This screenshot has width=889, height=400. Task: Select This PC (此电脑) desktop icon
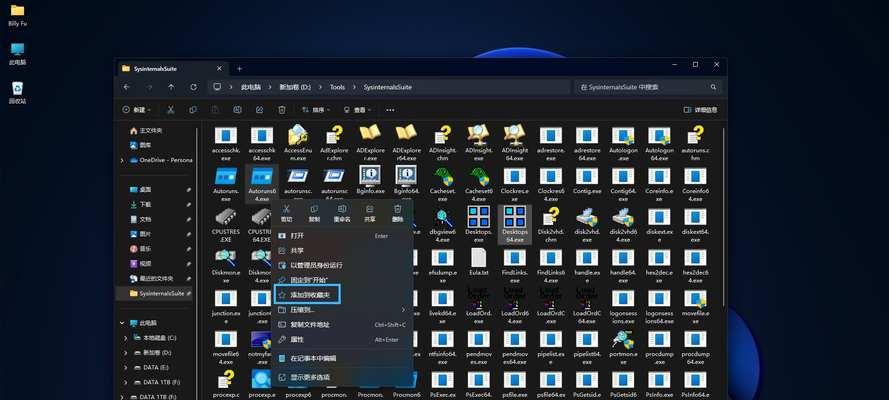pyautogui.click(x=18, y=49)
